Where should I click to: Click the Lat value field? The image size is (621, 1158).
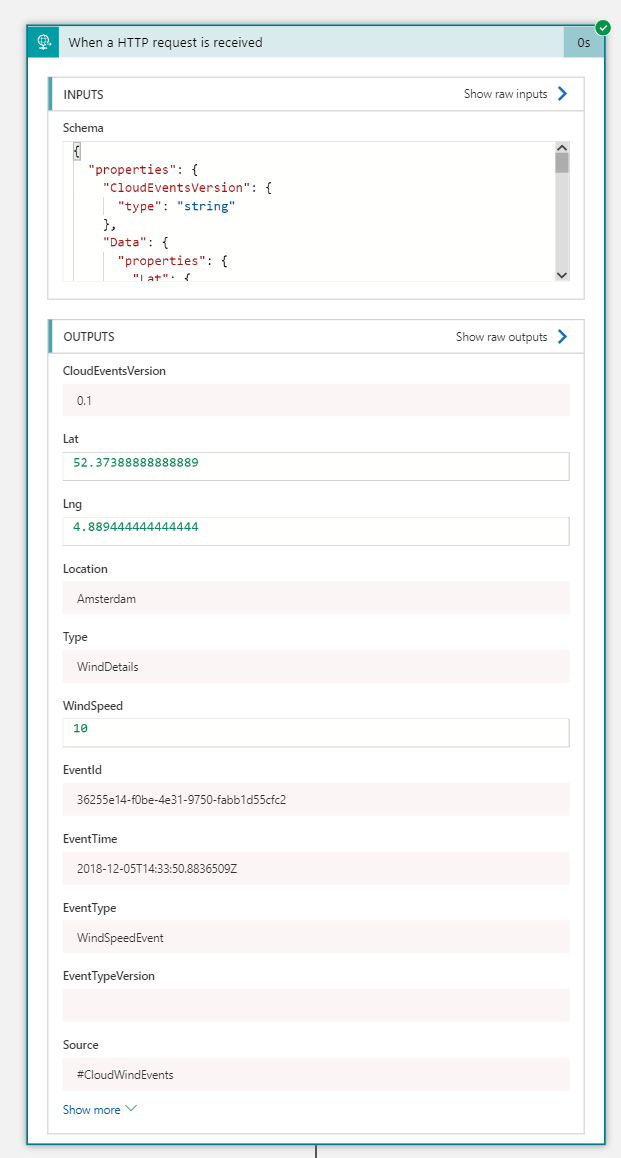coord(315,466)
